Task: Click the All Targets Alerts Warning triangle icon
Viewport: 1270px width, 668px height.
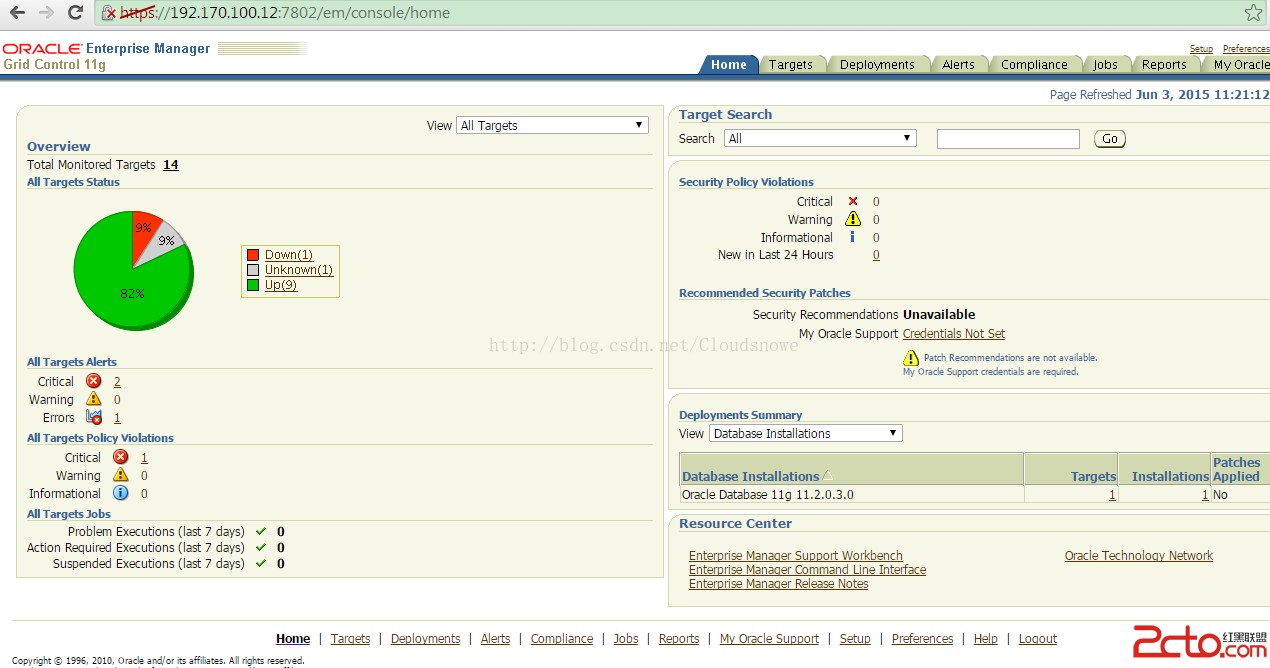Action: [93, 399]
